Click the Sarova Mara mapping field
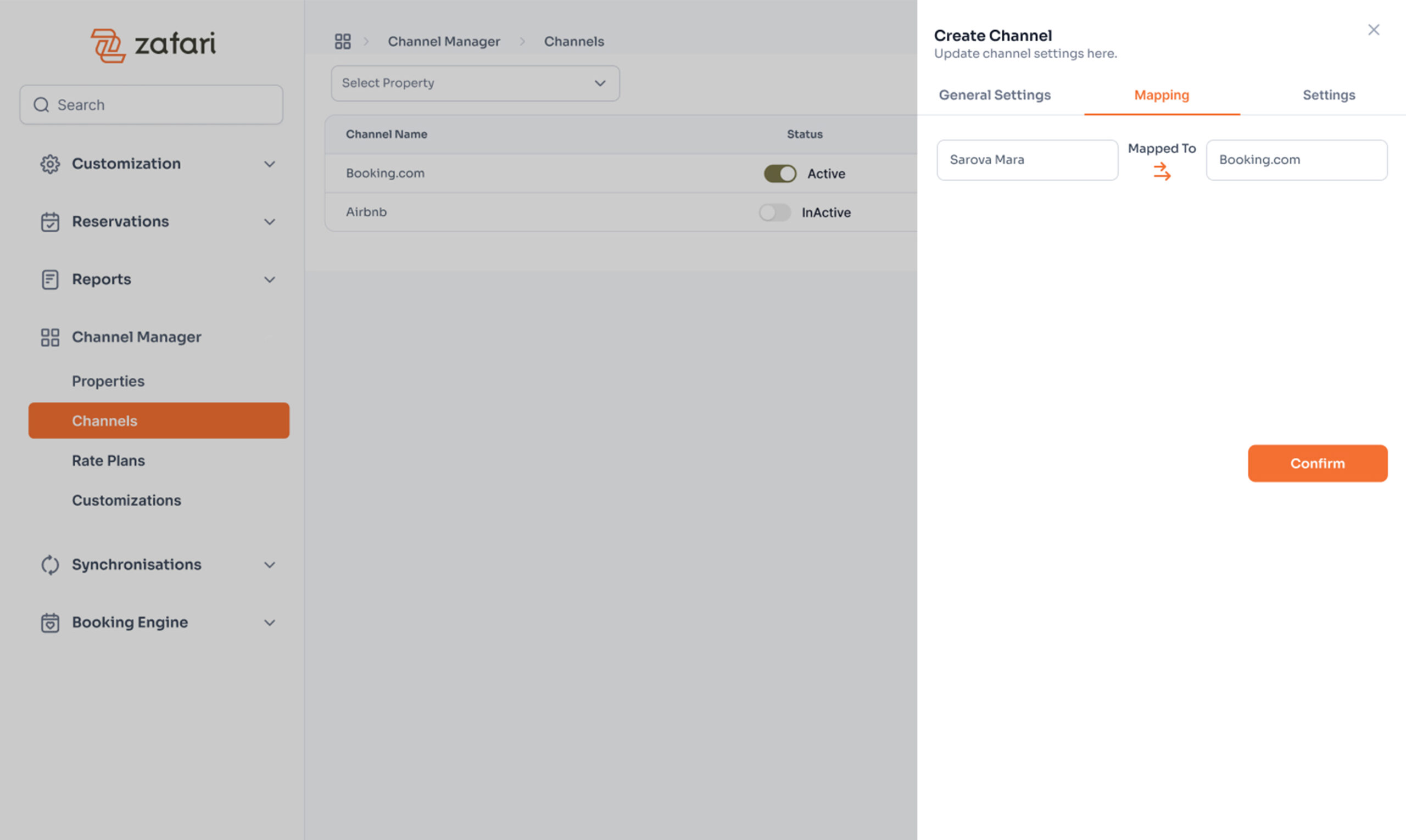The image size is (1406, 840). 1026,160
